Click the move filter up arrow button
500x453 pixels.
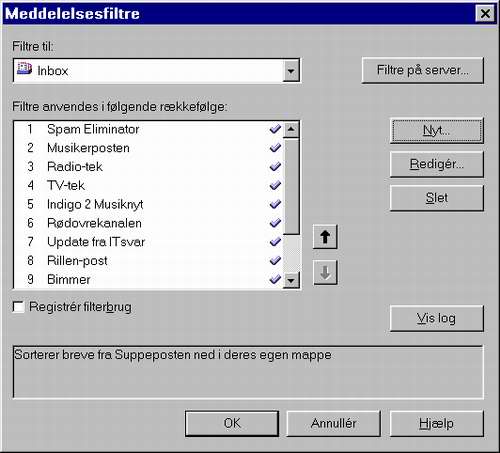pos(325,237)
